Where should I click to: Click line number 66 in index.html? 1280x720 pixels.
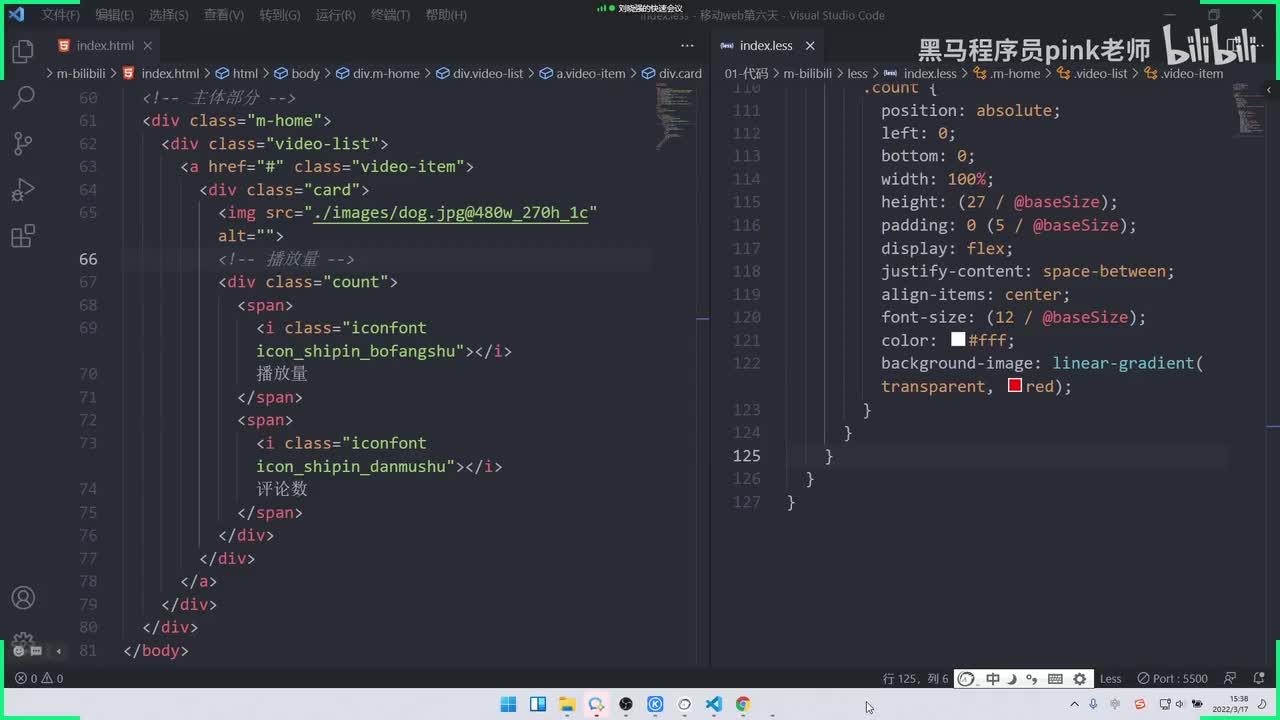(88, 259)
